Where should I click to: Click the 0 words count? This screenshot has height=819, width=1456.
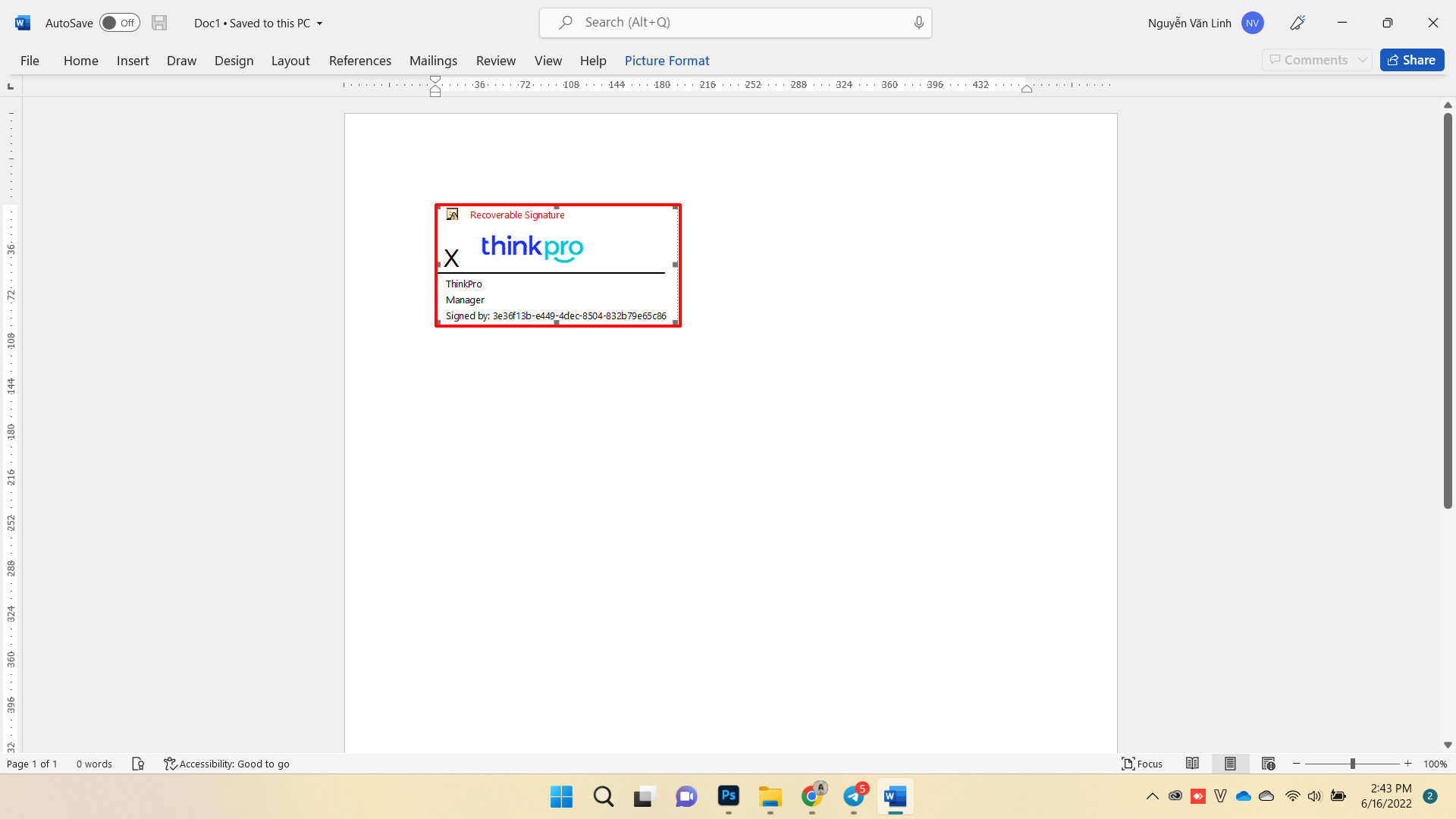[94, 764]
